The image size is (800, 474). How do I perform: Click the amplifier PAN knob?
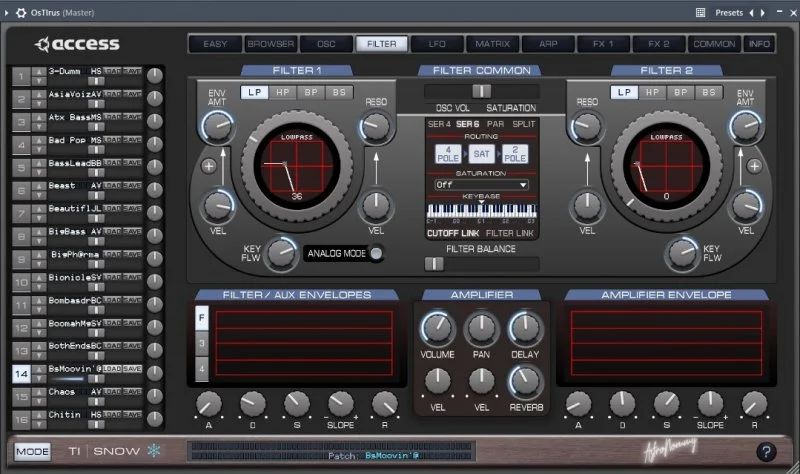click(481, 328)
